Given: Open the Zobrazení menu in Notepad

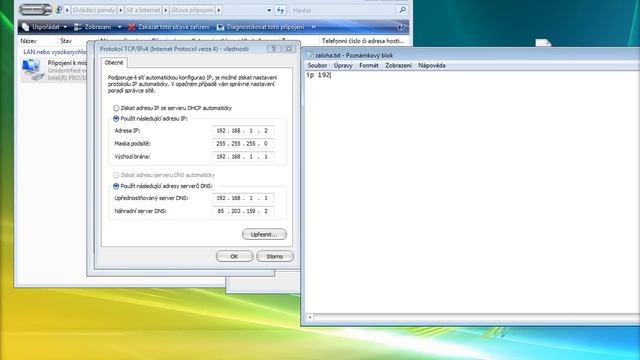Looking at the screenshot, I should pyautogui.click(x=398, y=65).
